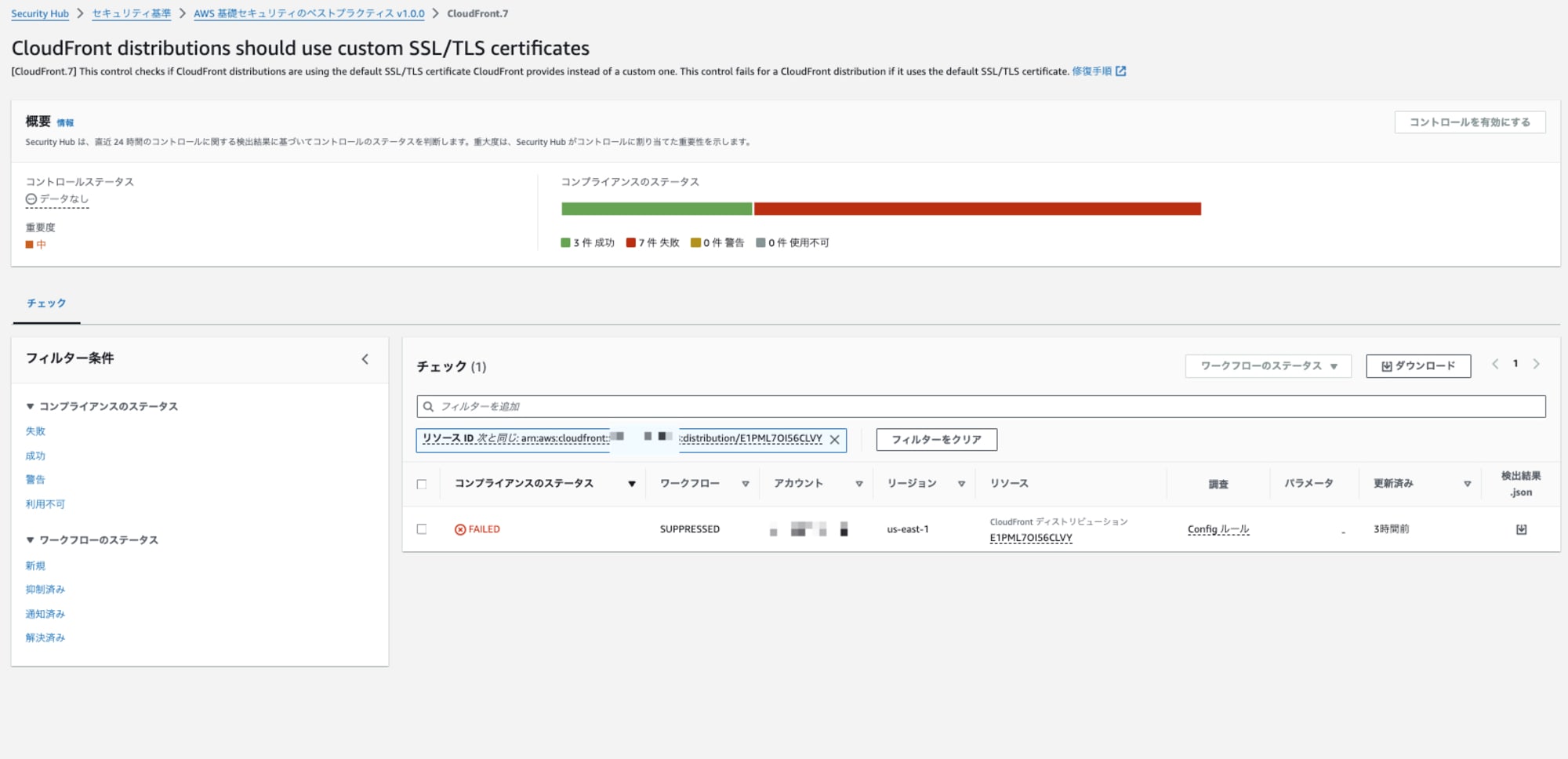1568x759 pixels.
Task: Click the リソース column header
Action: pyautogui.click(x=1009, y=484)
